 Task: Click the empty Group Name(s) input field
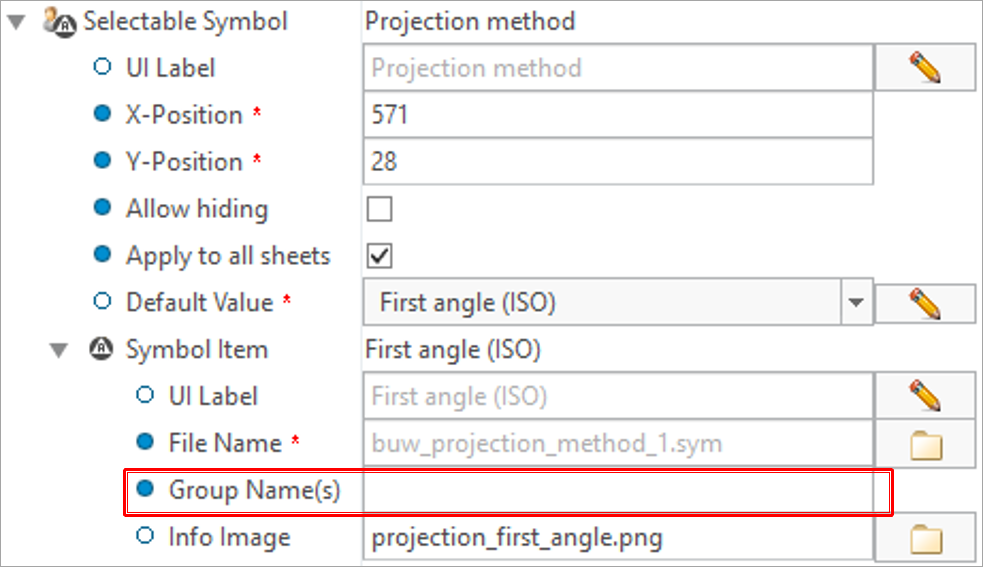618,491
